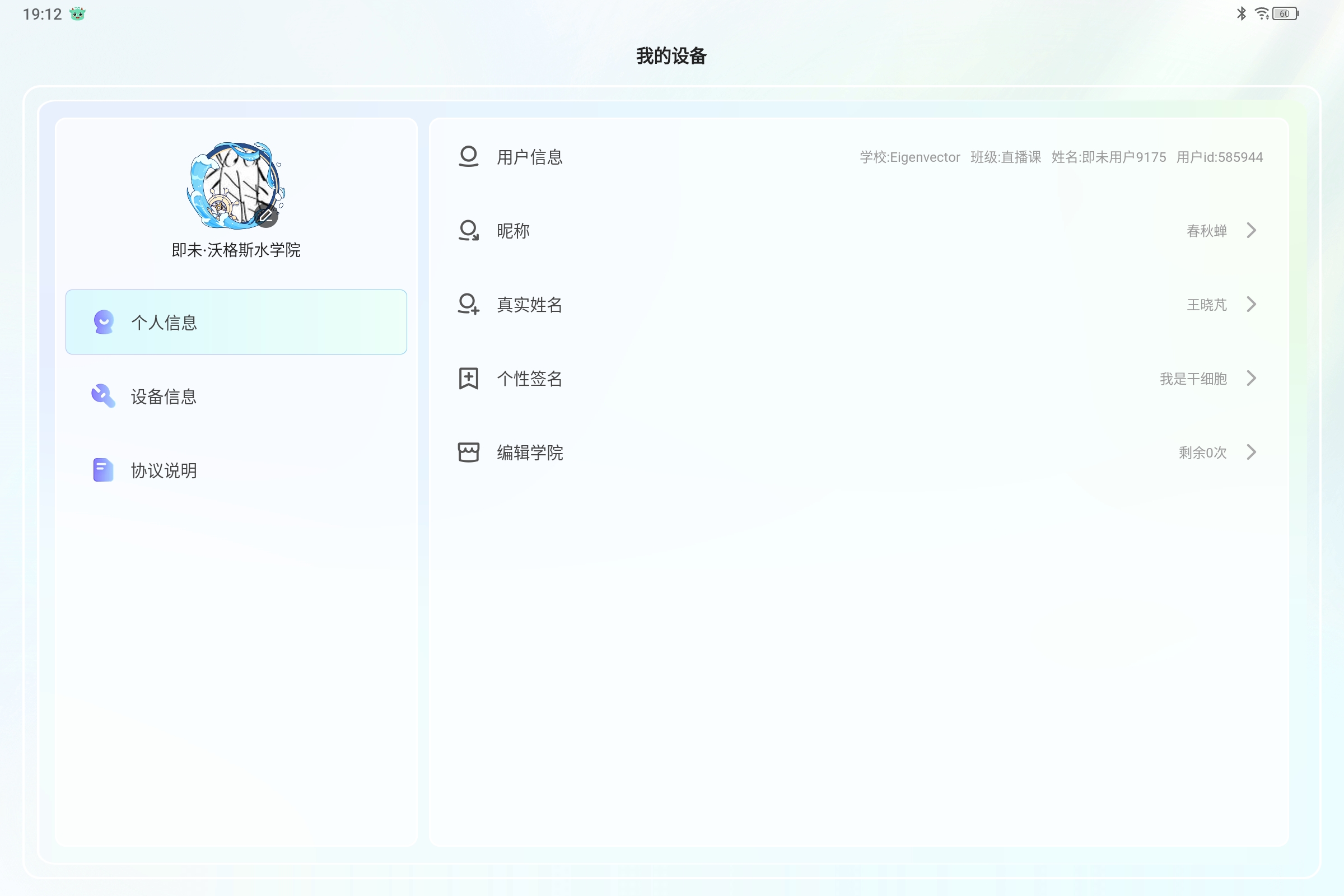Tap the Bluetooth status bar icon
This screenshot has height=896, width=1344.
pyautogui.click(x=1241, y=13)
